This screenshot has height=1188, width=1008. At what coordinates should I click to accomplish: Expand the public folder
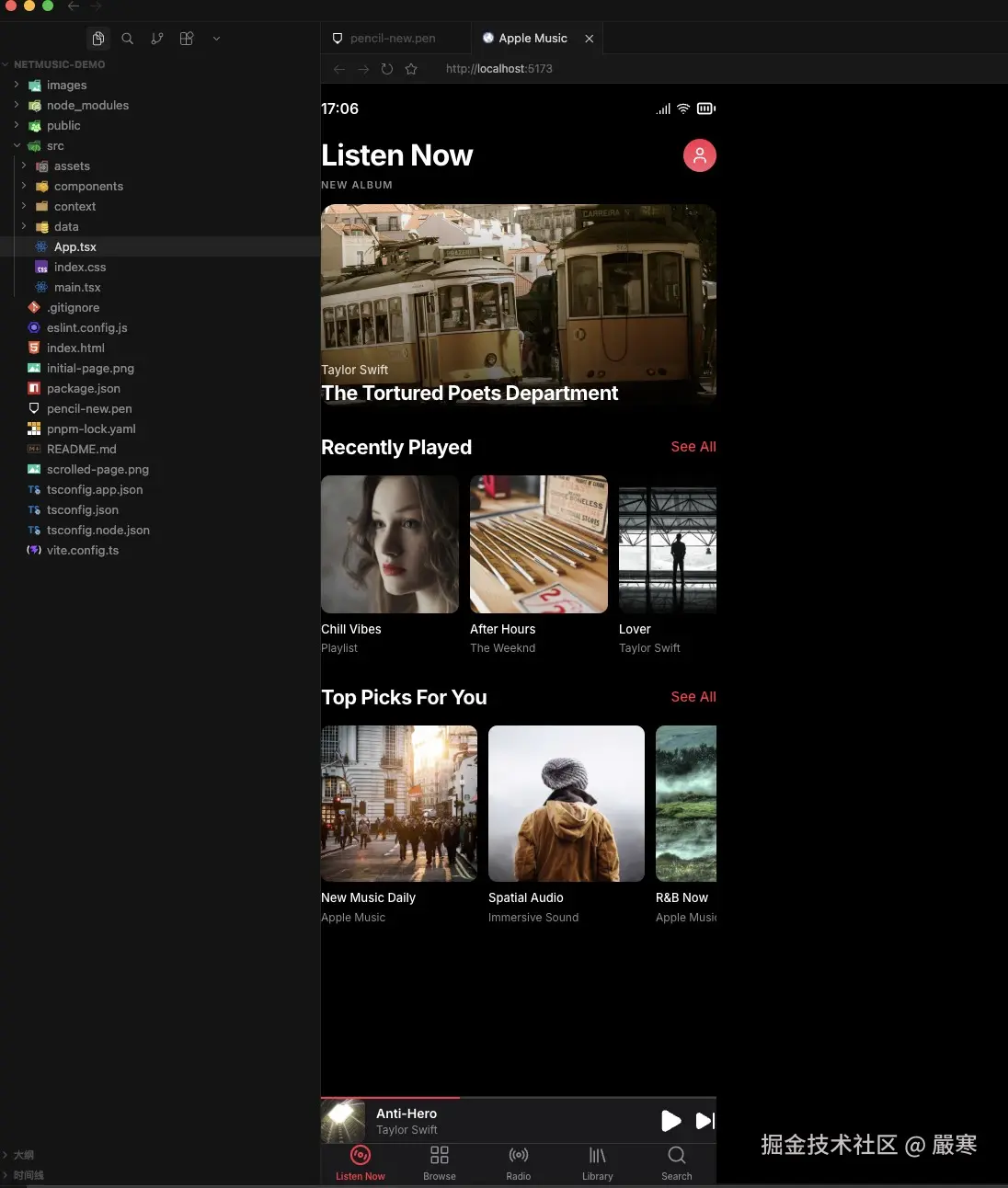pos(160,126)
